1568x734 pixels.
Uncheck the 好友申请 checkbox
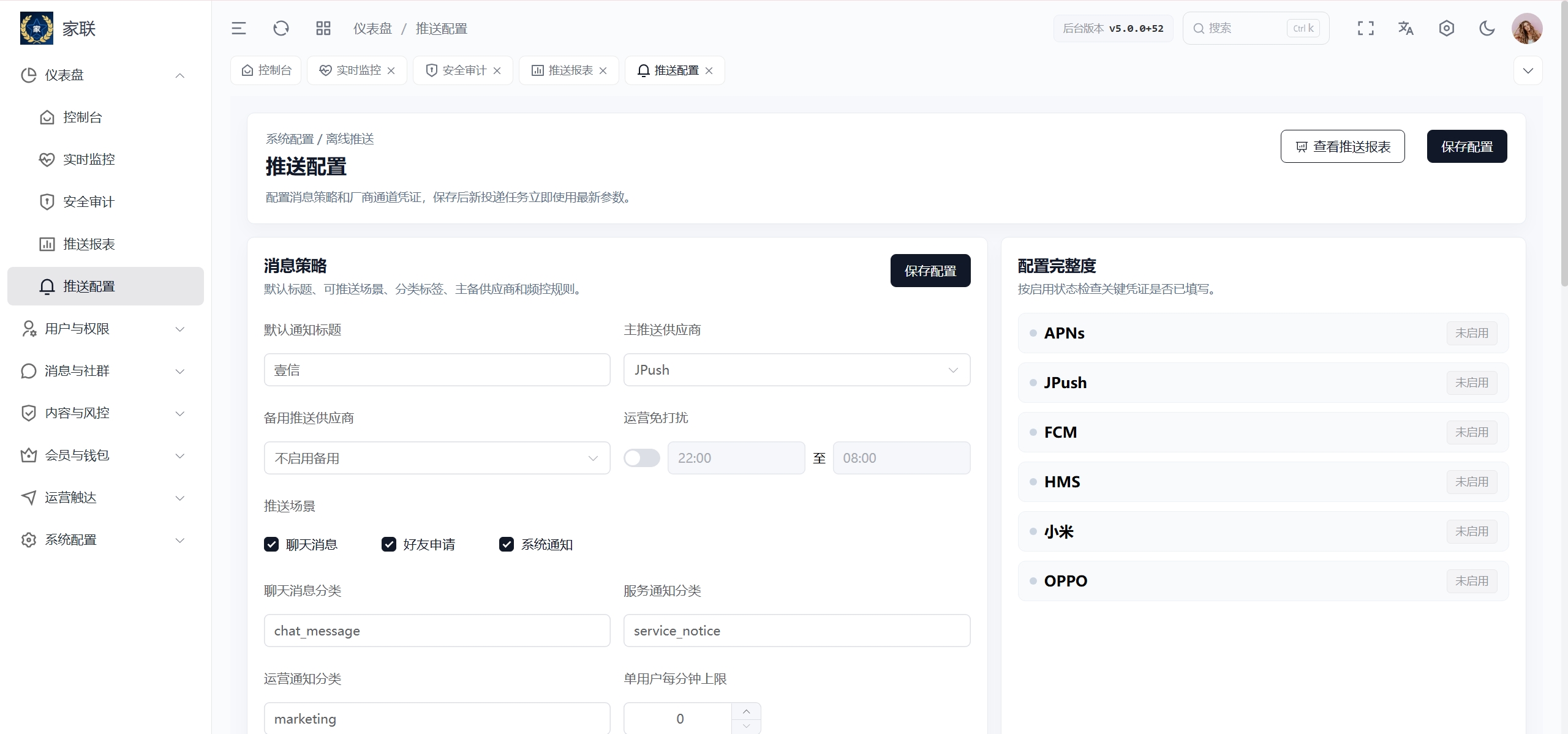point(389,544)
